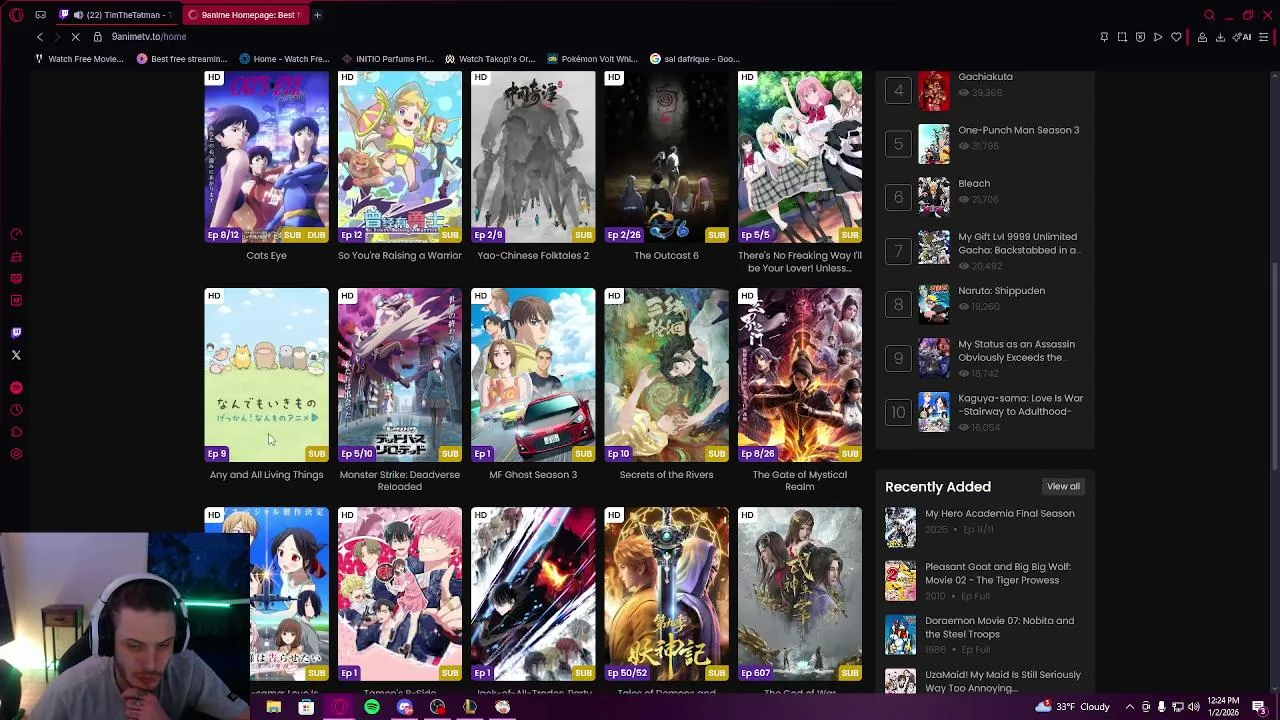Open the X (Twitter) sidebar icon

(16, 355)
